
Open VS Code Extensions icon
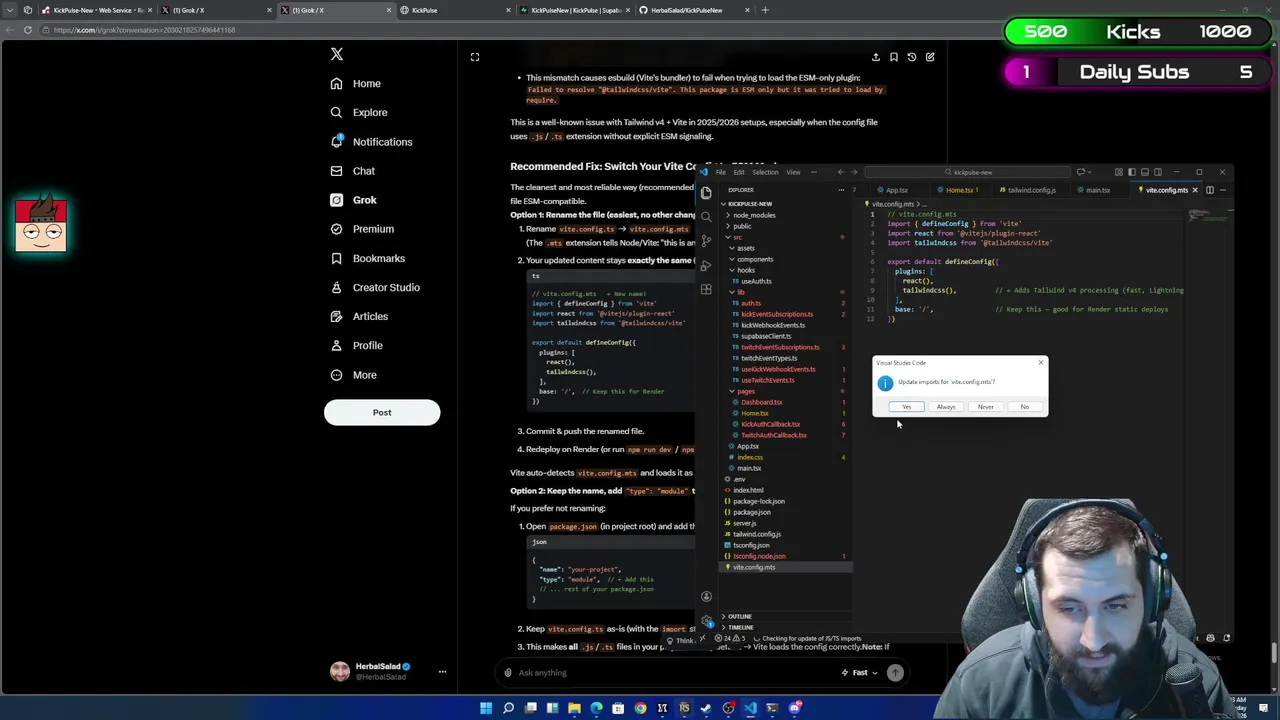coord(706,290)
